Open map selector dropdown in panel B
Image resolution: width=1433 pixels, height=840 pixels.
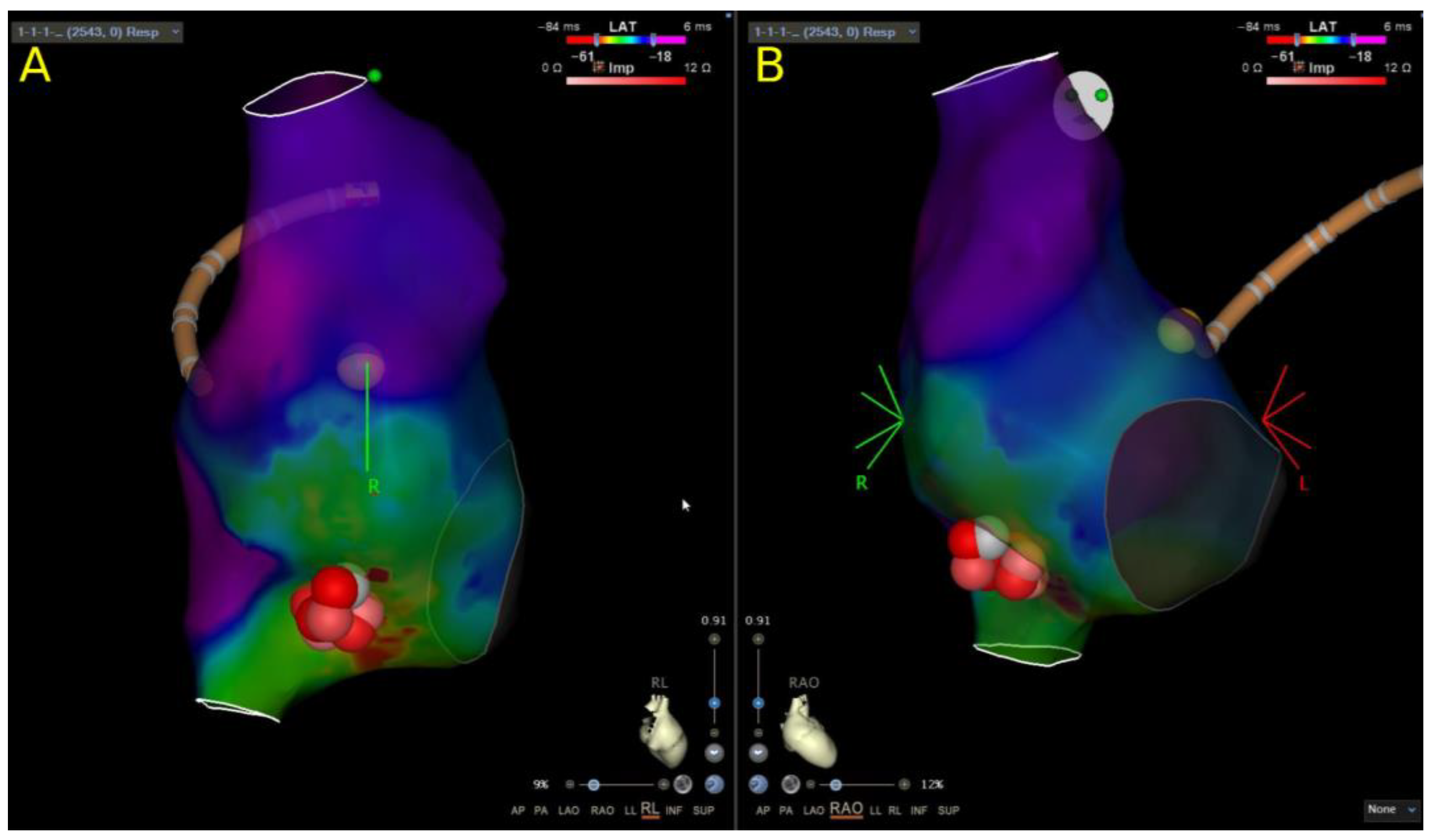[x=912, y=32]
